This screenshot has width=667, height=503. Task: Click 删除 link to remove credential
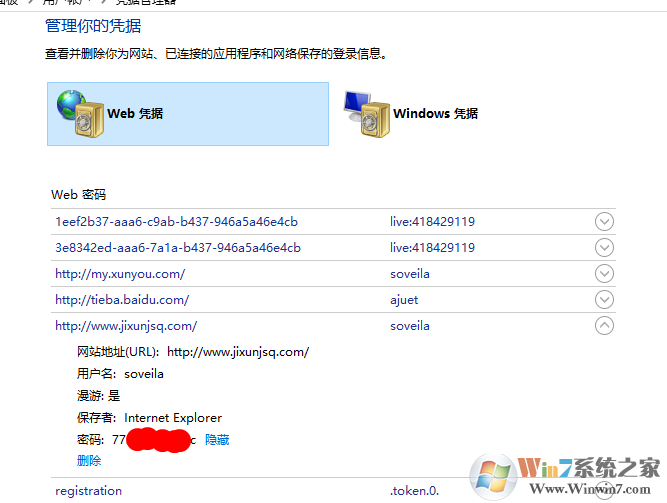89,460
